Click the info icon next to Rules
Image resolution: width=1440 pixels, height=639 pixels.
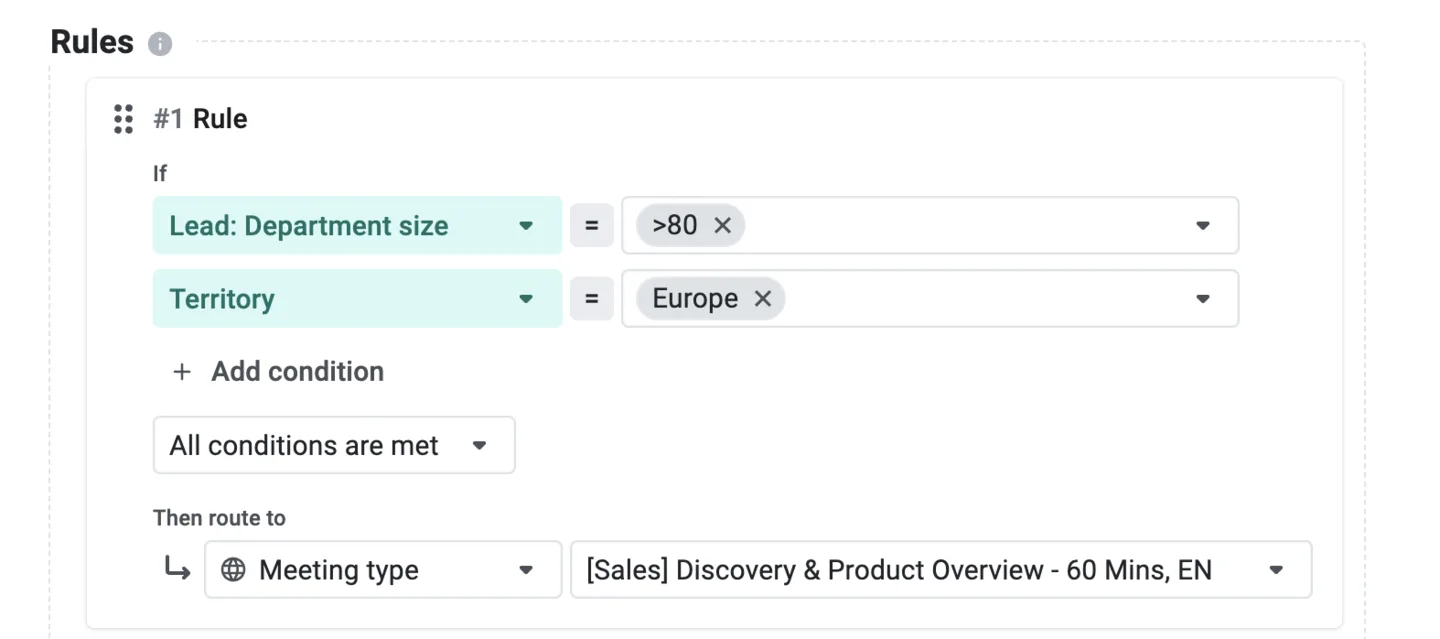pos(160,44)
